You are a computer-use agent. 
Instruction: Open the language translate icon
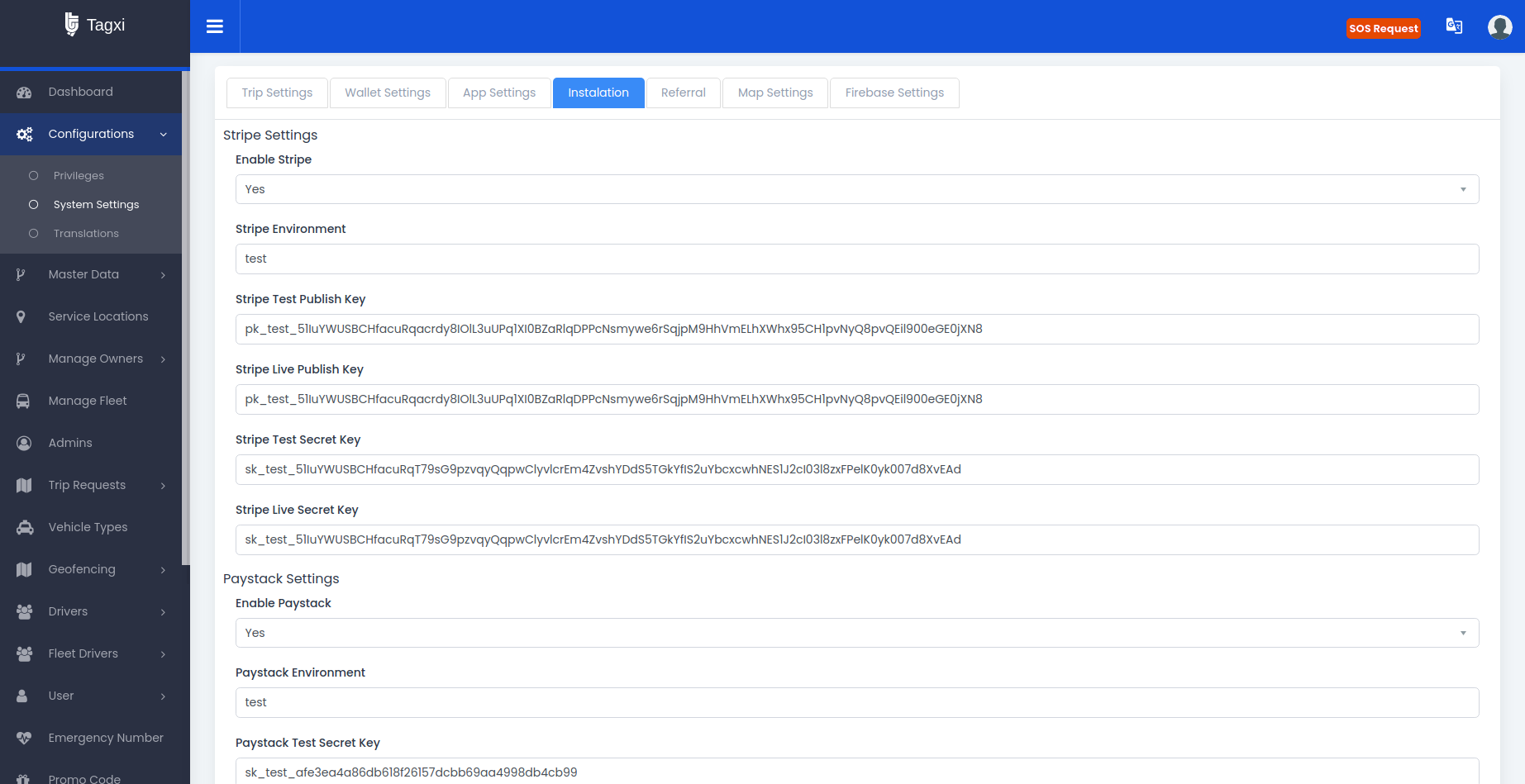tap(1454, 26)
